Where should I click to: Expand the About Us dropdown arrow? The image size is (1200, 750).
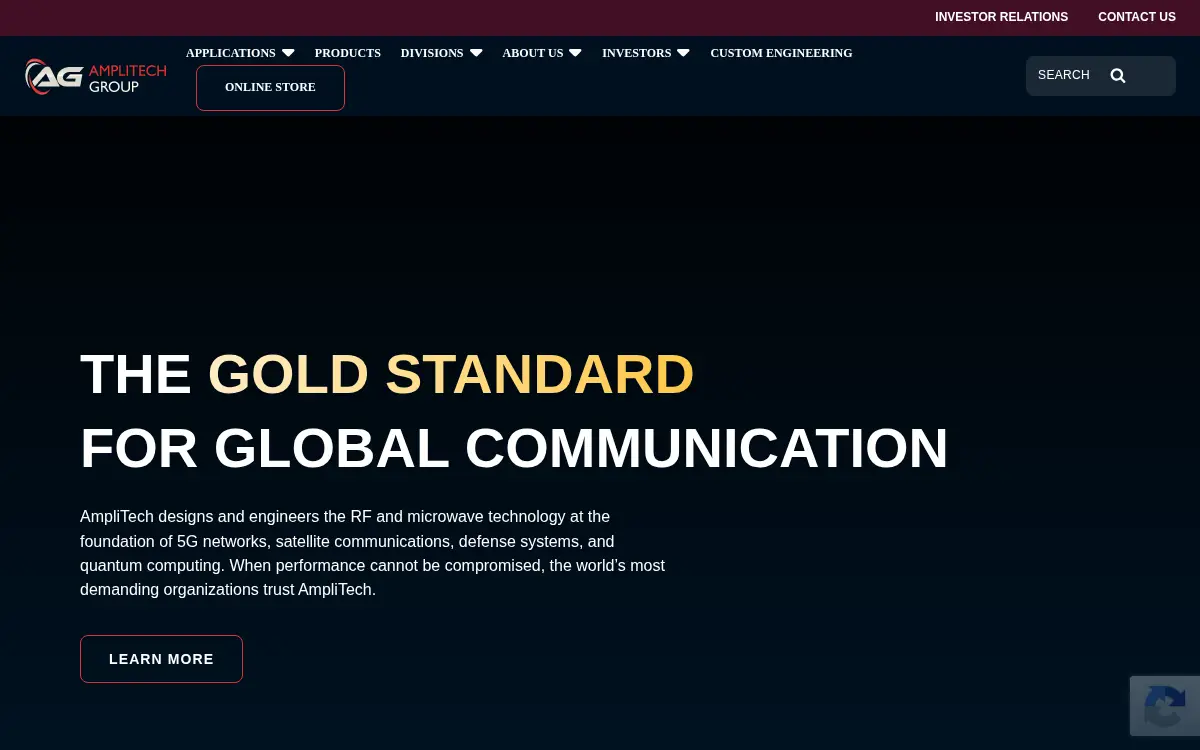(575, 53)
